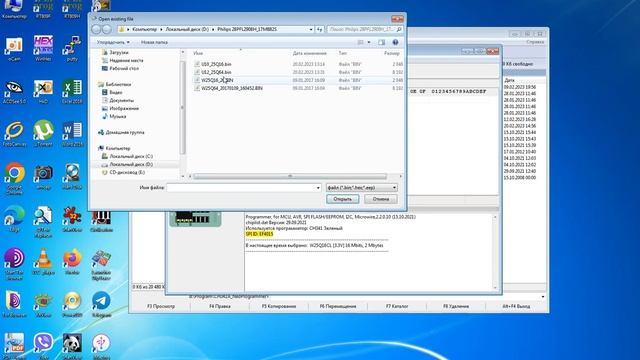Viewport: 640px width, 360px height.
Task: Launch putty from the desktop
Action: tap(72, 48)
